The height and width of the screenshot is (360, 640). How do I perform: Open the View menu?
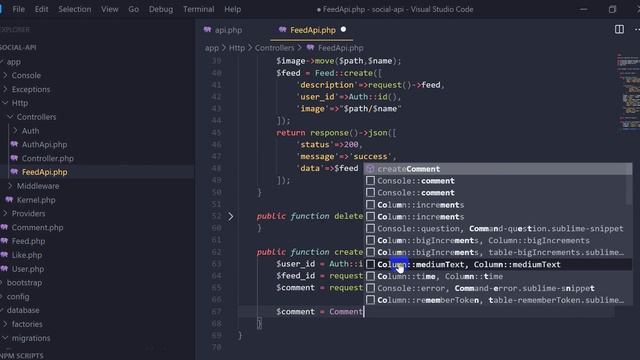110,9
